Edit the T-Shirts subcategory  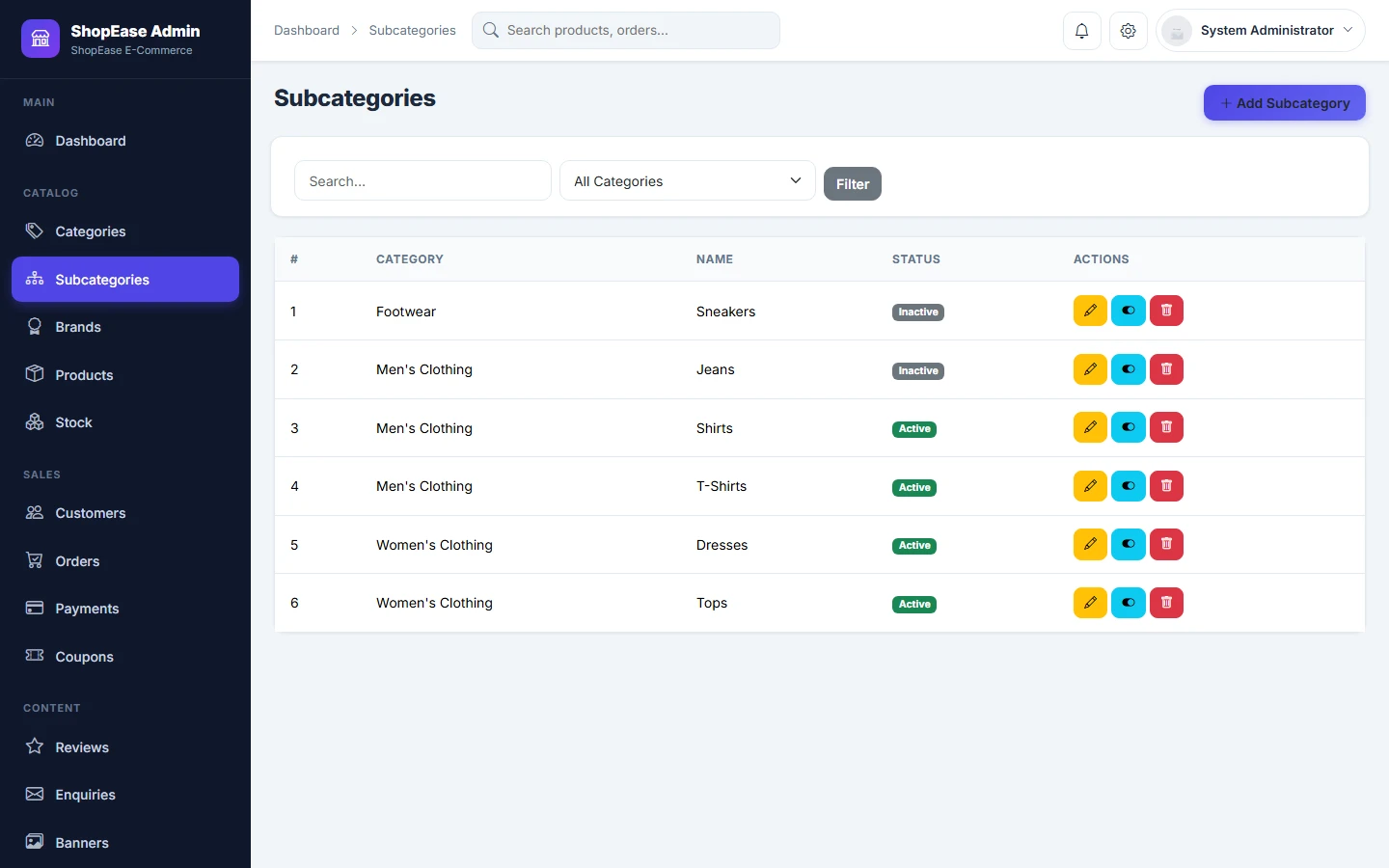(1090, 486)
